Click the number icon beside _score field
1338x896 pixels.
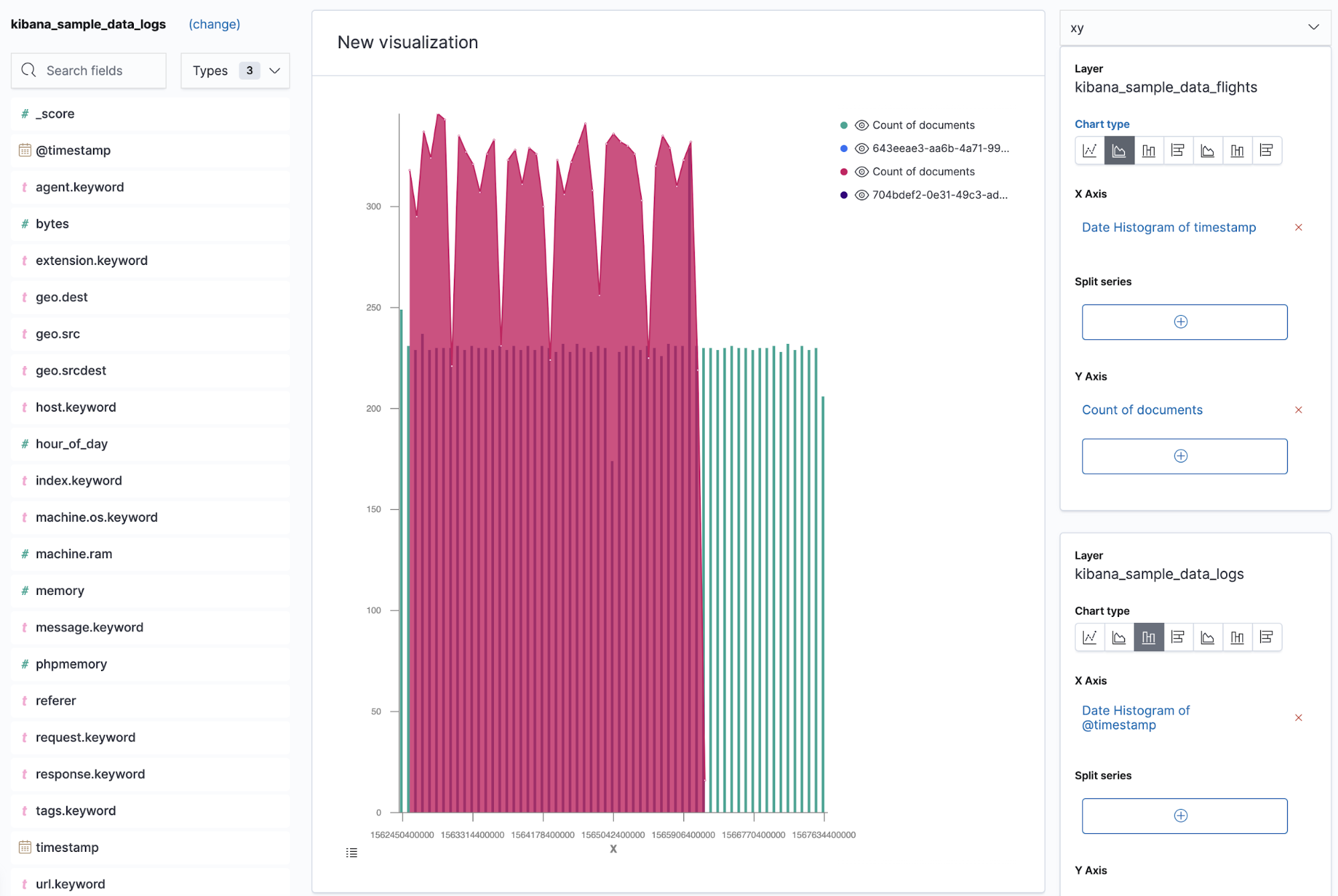(25, 114)
